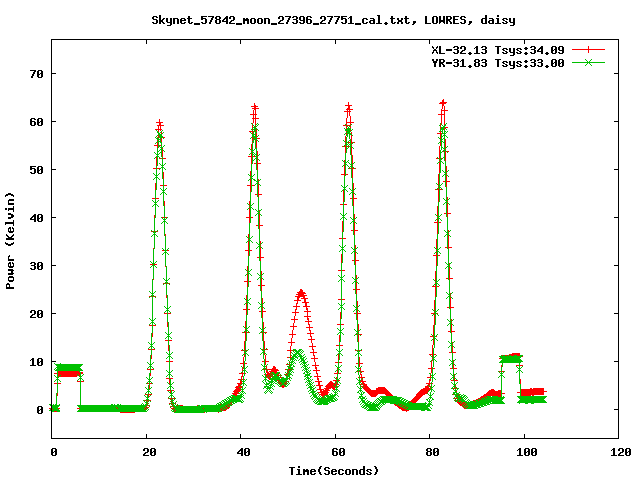
Task: Click the x-axis tick label 100
Action: point(527,452)
